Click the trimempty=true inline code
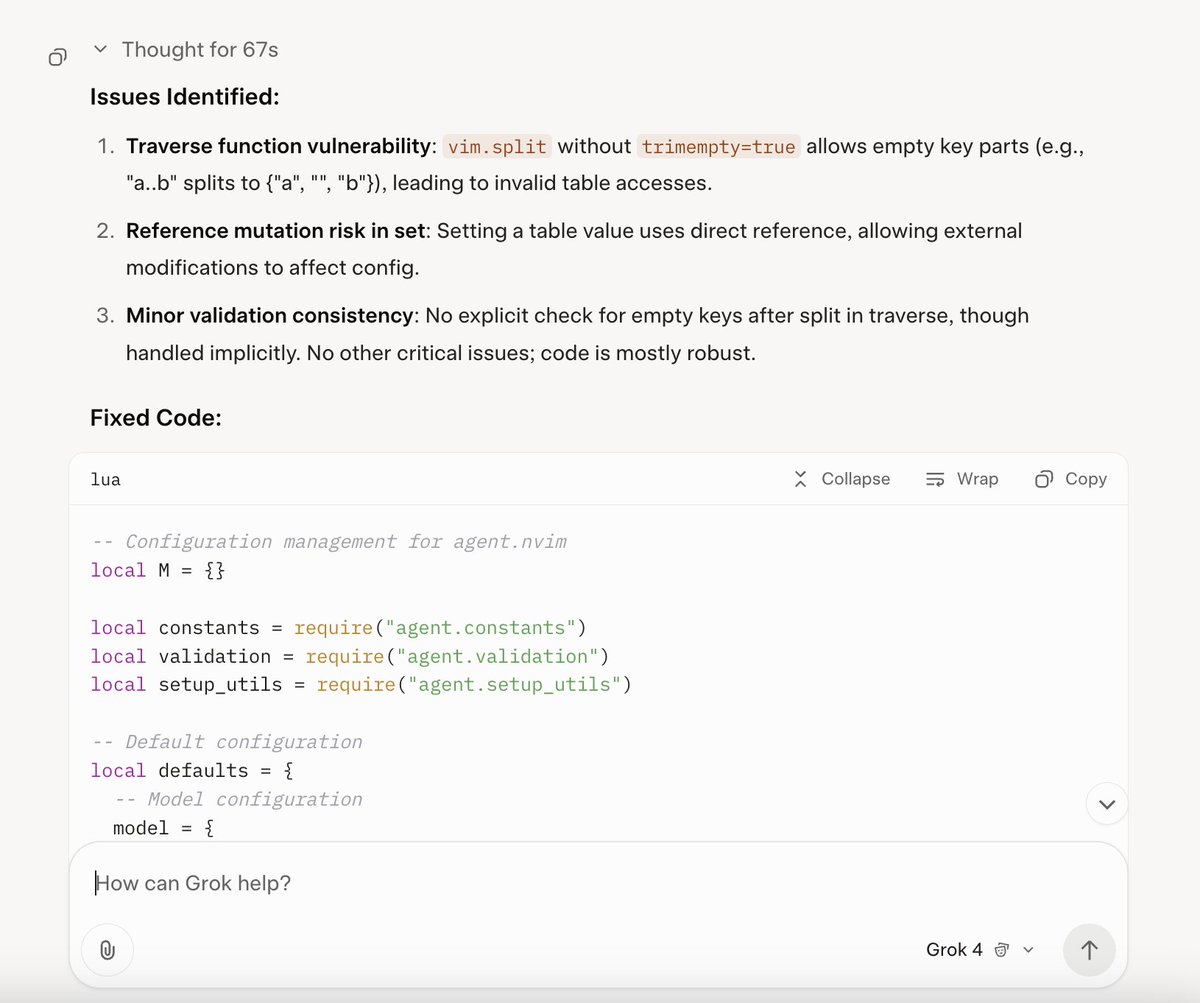Screen dimensions: 1200x1003 pos(718,147)
